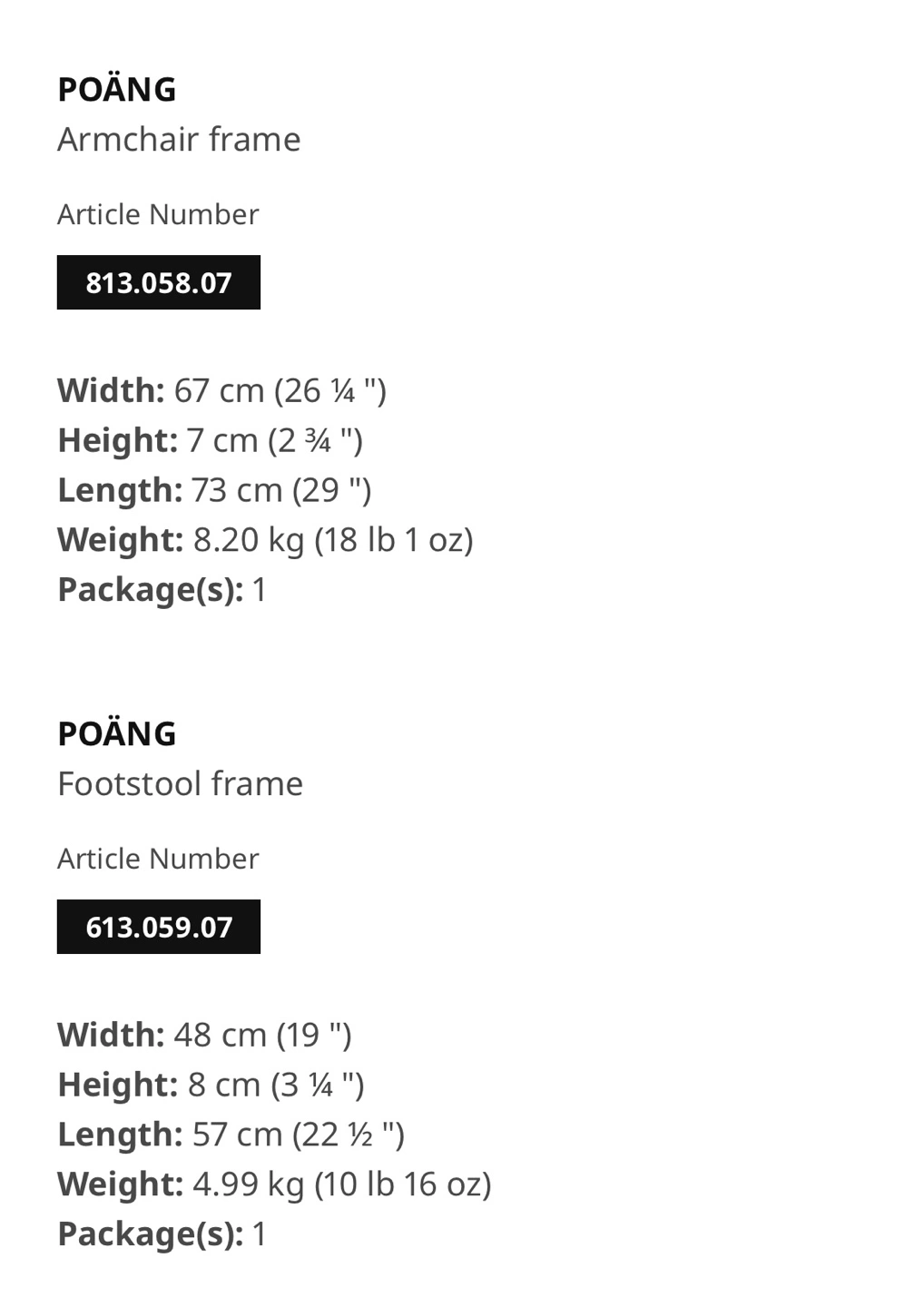Click the footstool Width 48 cm line

point(204,1035)
